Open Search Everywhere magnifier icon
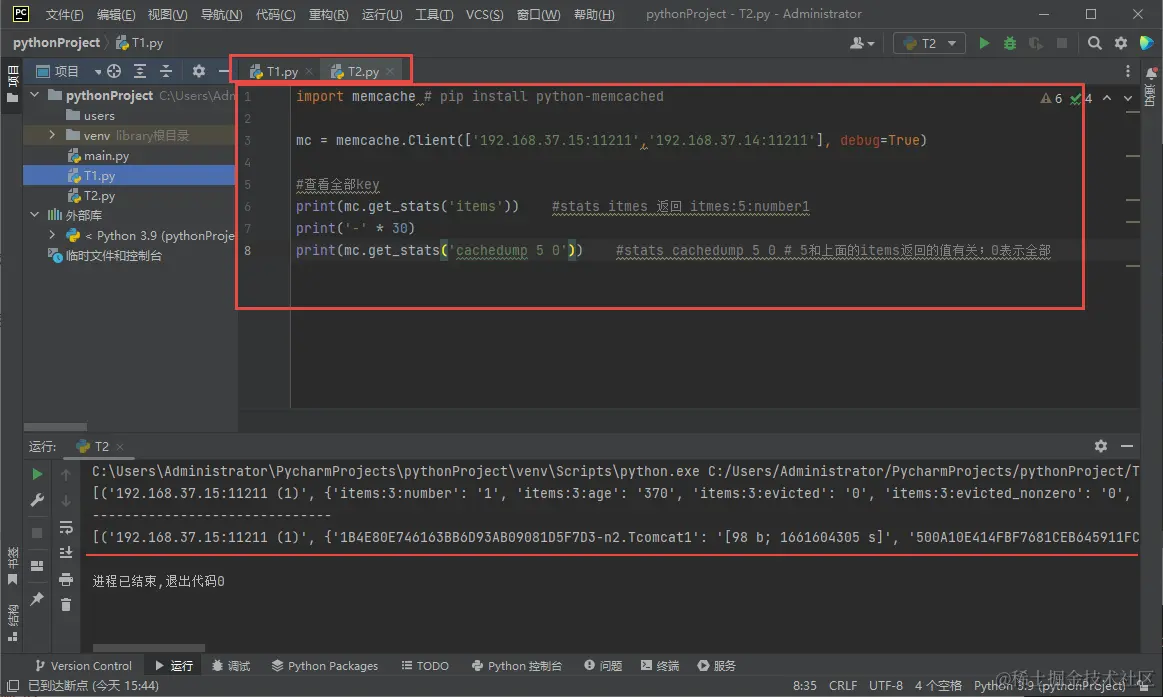 (1094, 43)
